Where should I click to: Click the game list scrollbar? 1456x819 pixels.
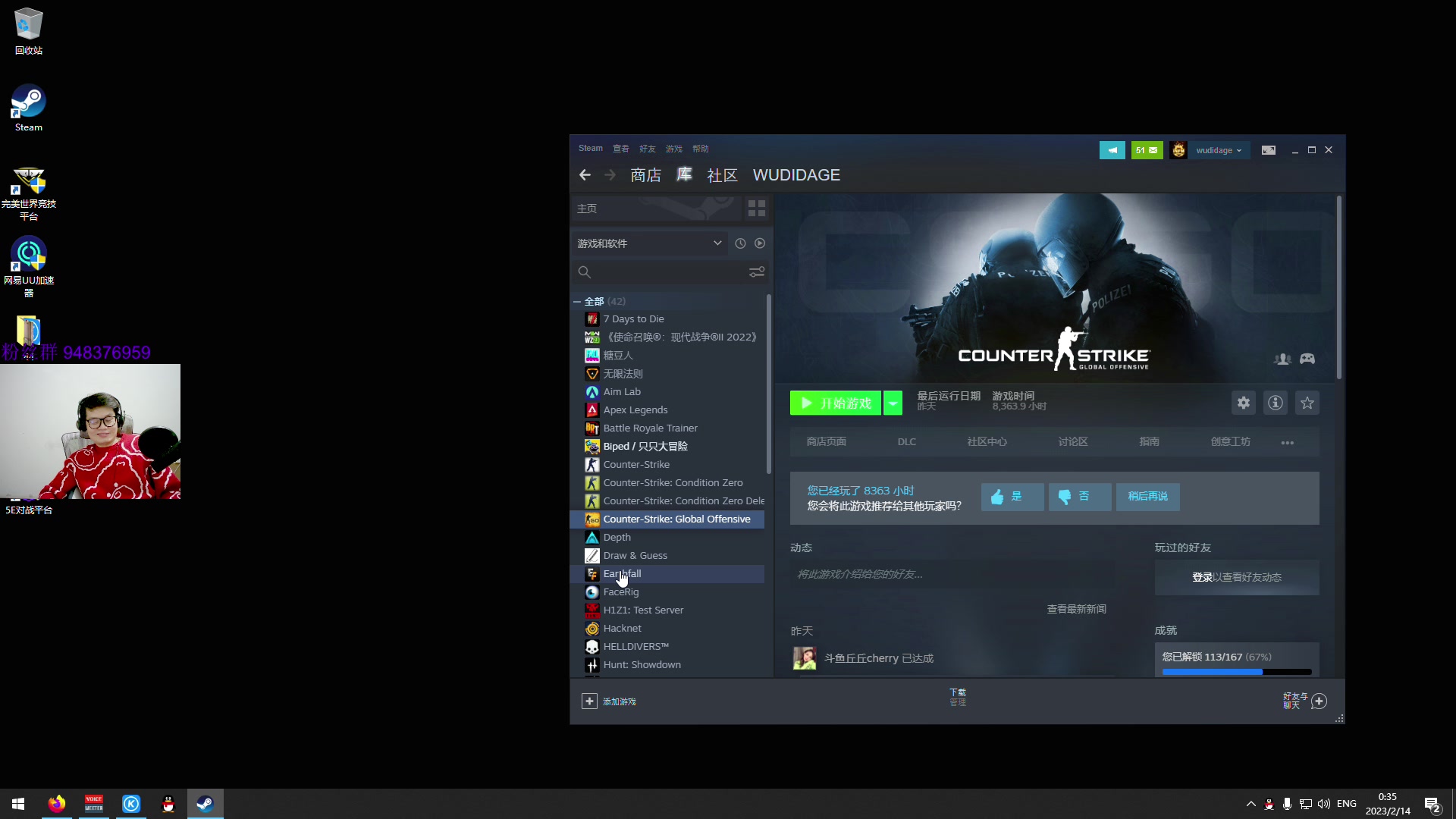coord(768,383)
